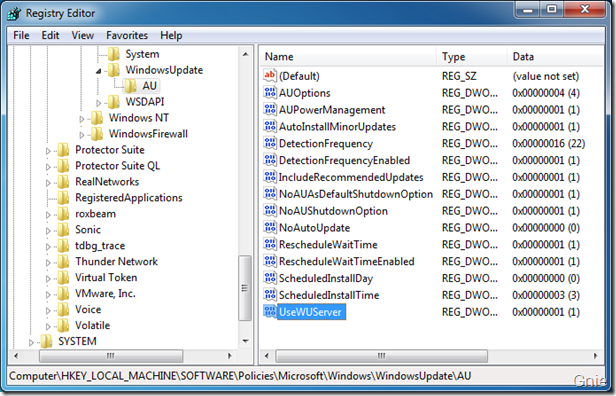Viewport: 616px width, 396px height.
Task: Click the tree pane scroll down arrow
Action: (x=246, y=341)
